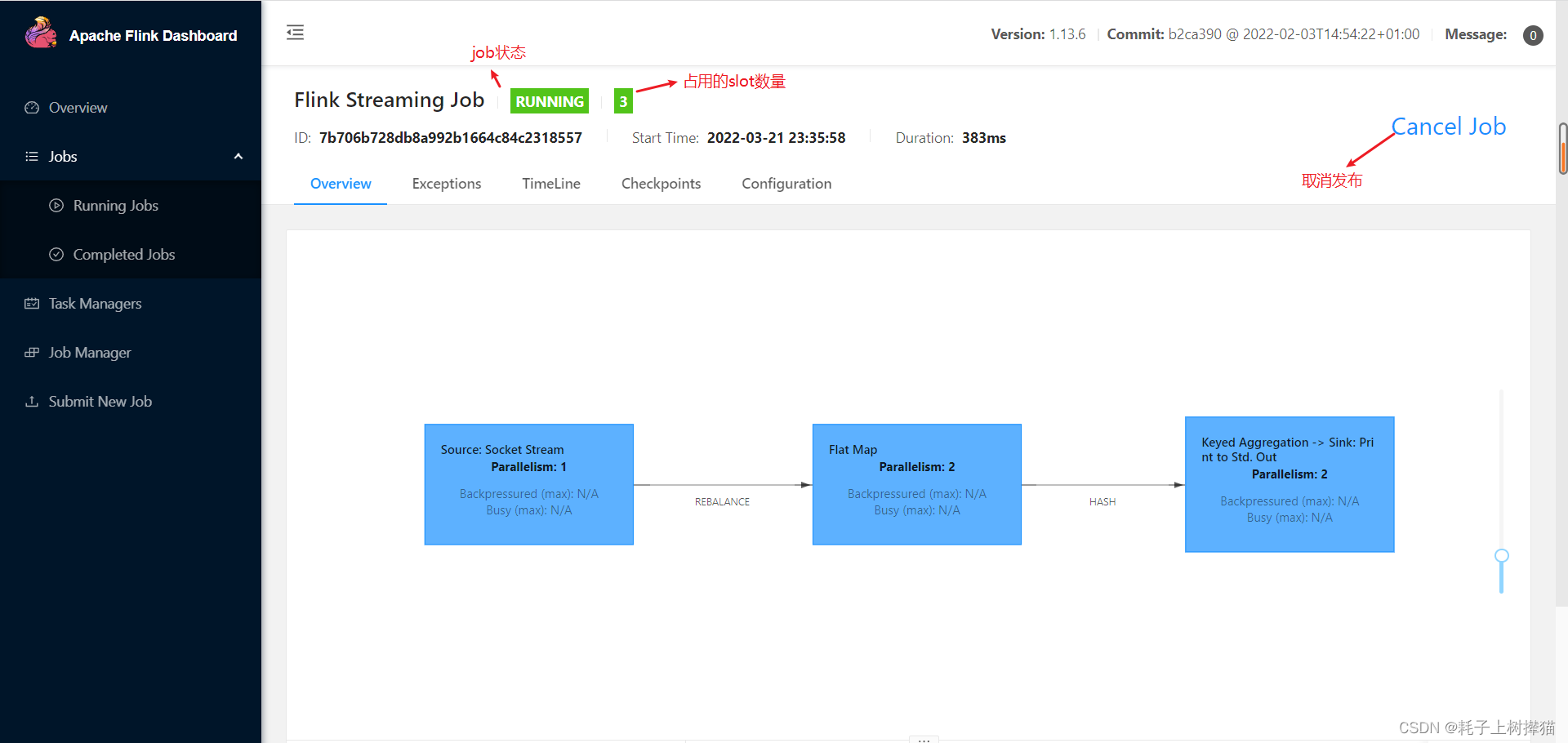This screenshot has height=743, width=1568.
Task: Click the duration value 383ms
Action: pos(984,138)
